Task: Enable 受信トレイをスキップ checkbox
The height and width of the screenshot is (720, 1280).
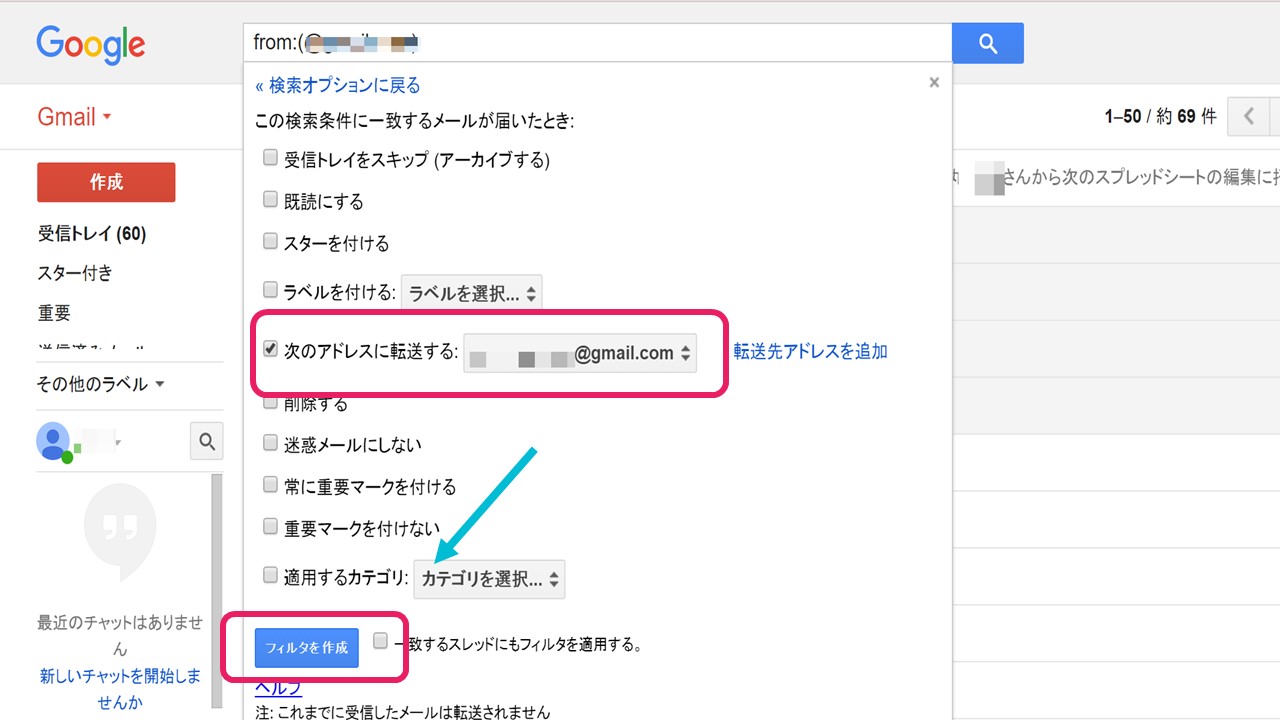Action: [270, 158]
